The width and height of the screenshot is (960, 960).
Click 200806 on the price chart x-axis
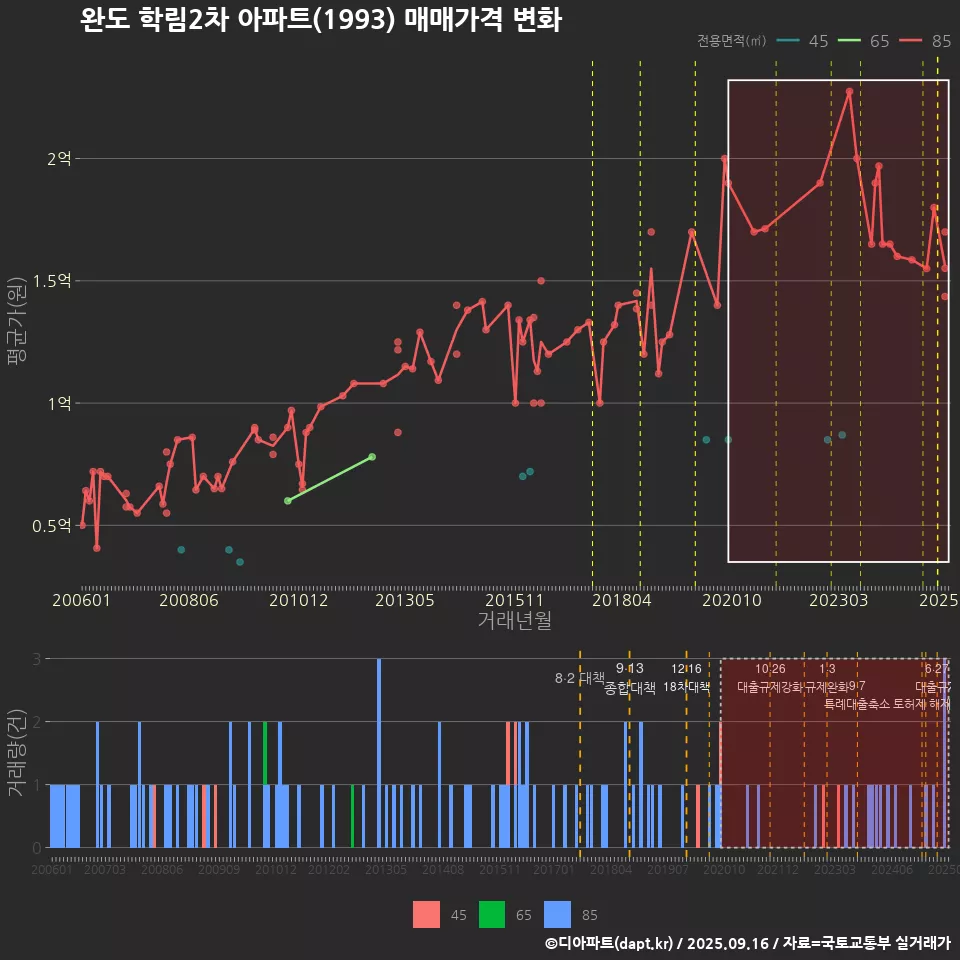[x=189, y=600]
